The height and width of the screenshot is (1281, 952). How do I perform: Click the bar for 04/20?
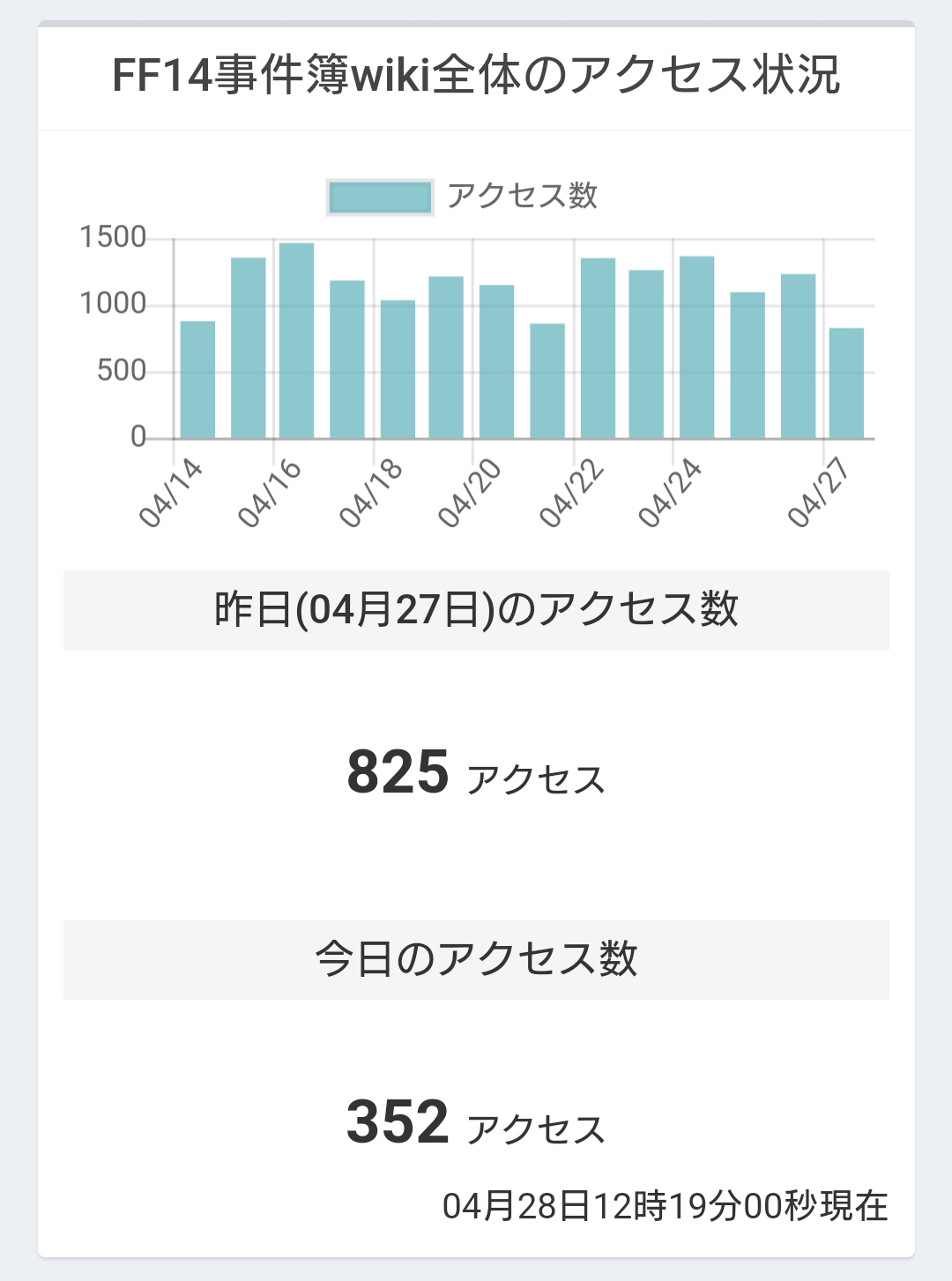pyautogui.click(x=496, y=361)
